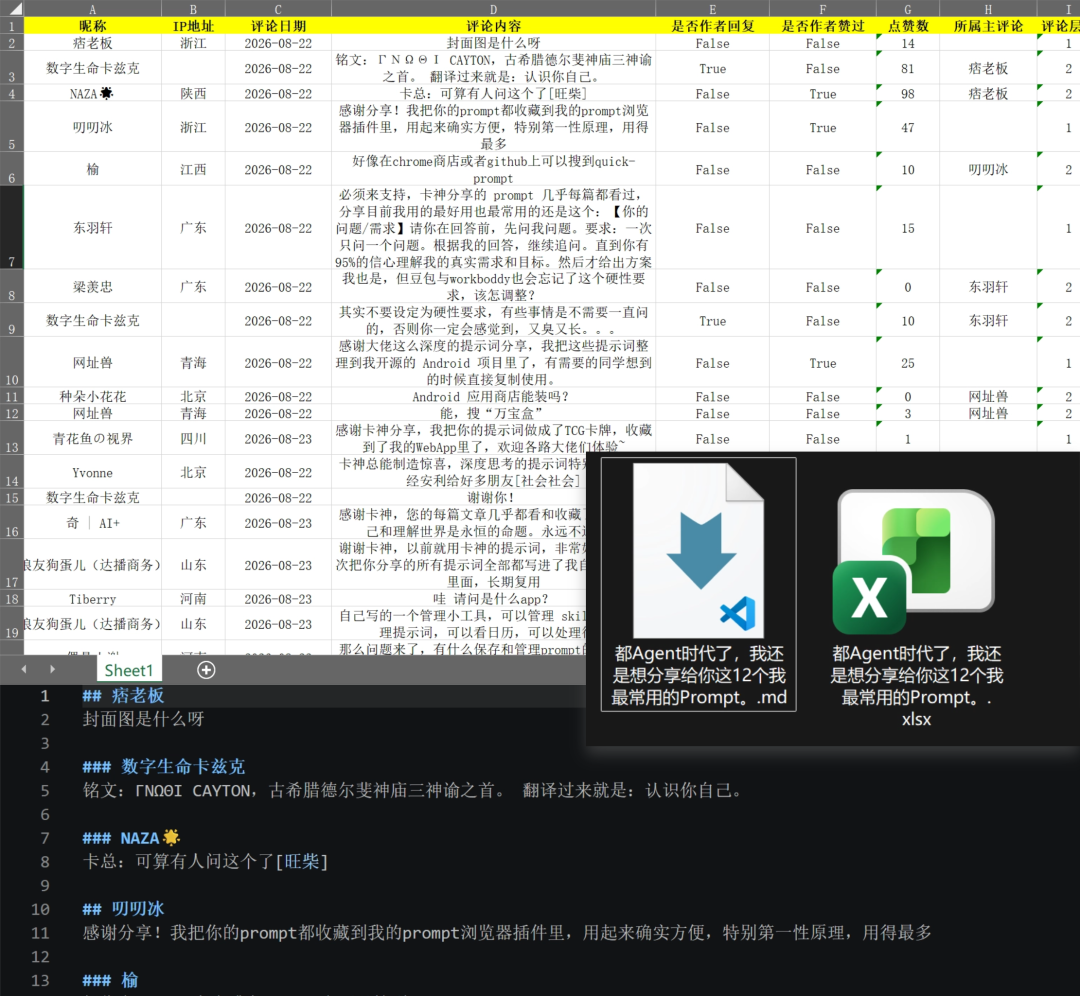1080x996 pixels.
Task: Select row 7 header
Action: [12, 227]
